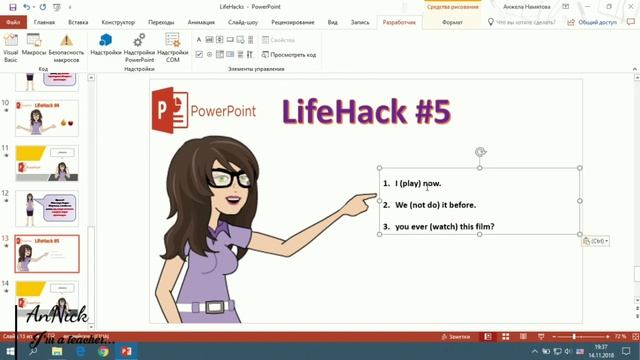Switch to the Главная tab
The image size is (640, 360).
coord(44,22)
